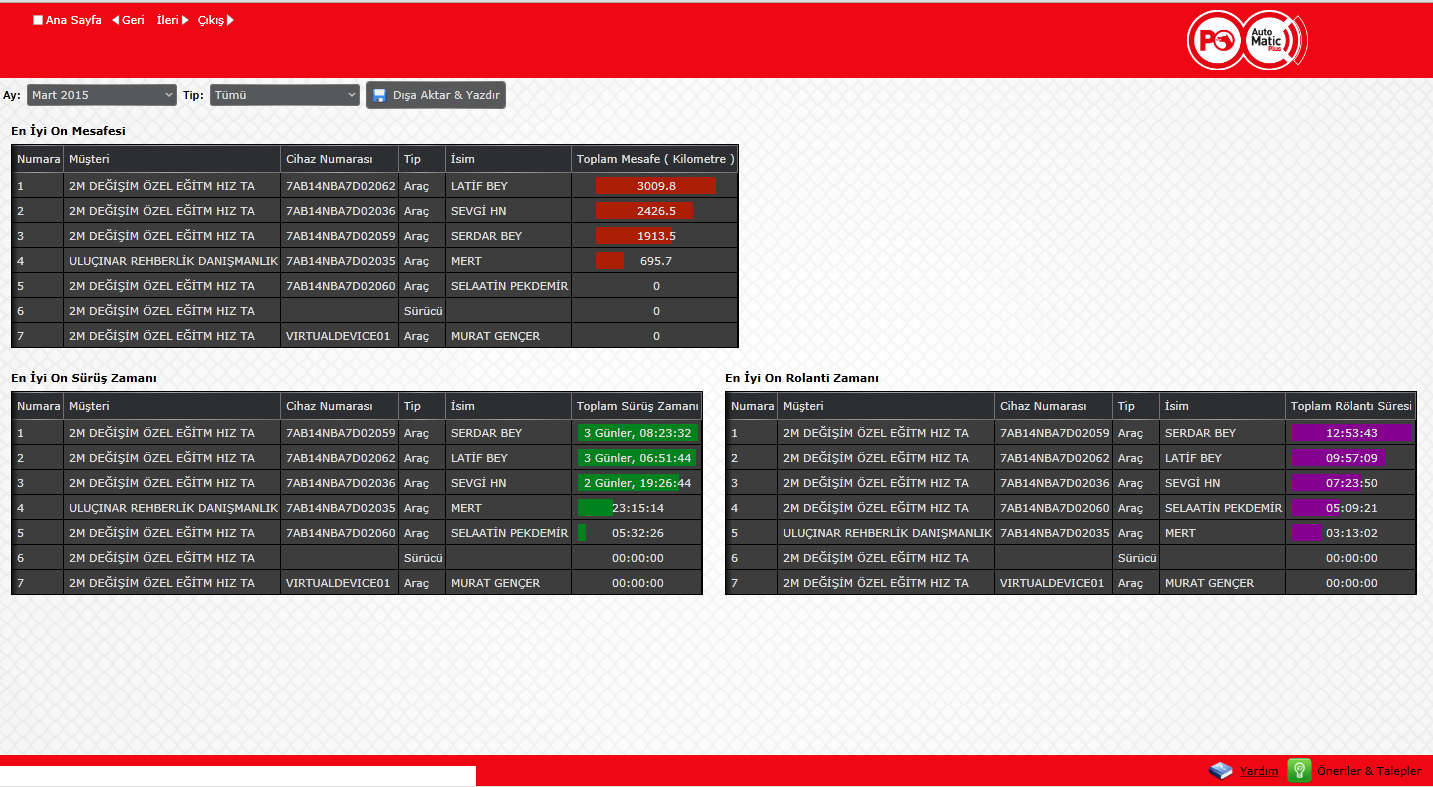Select the 23:15:14 driving time value
This screenshot has height=787, width=1433.
638,508
